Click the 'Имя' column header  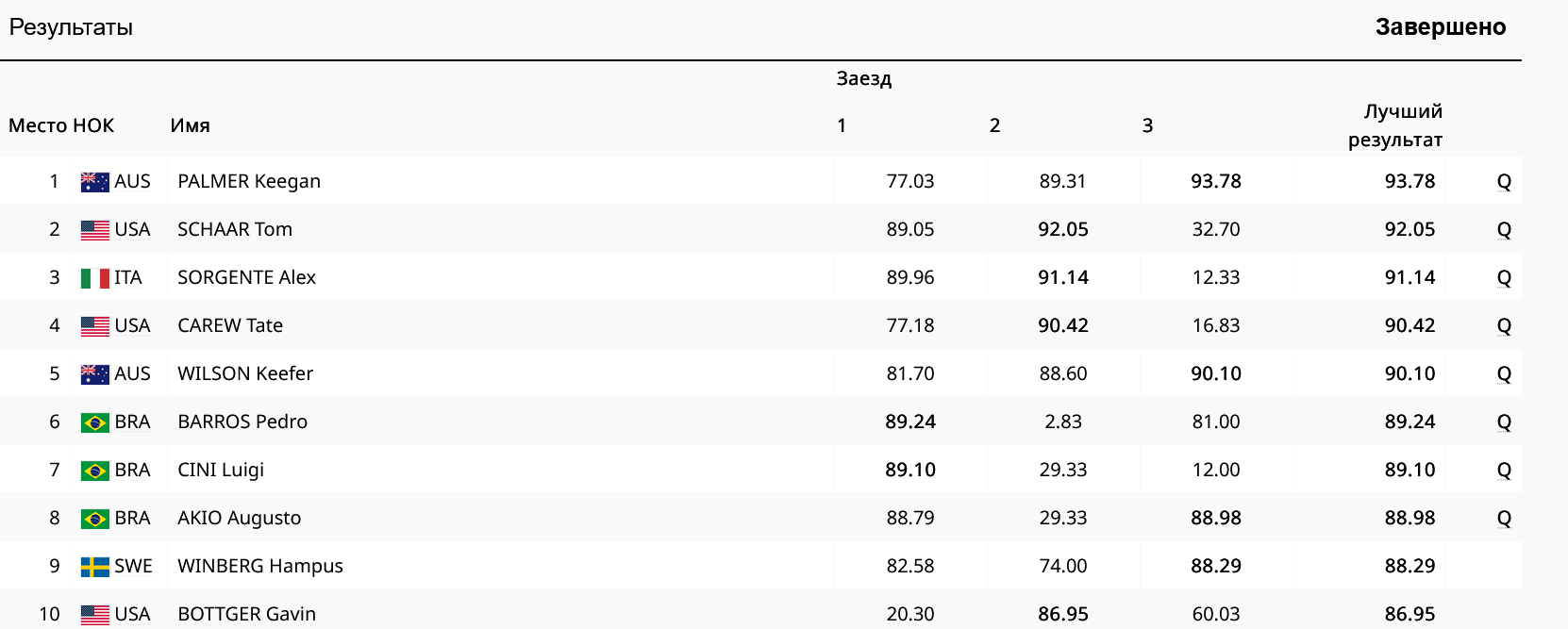[190, 125]
